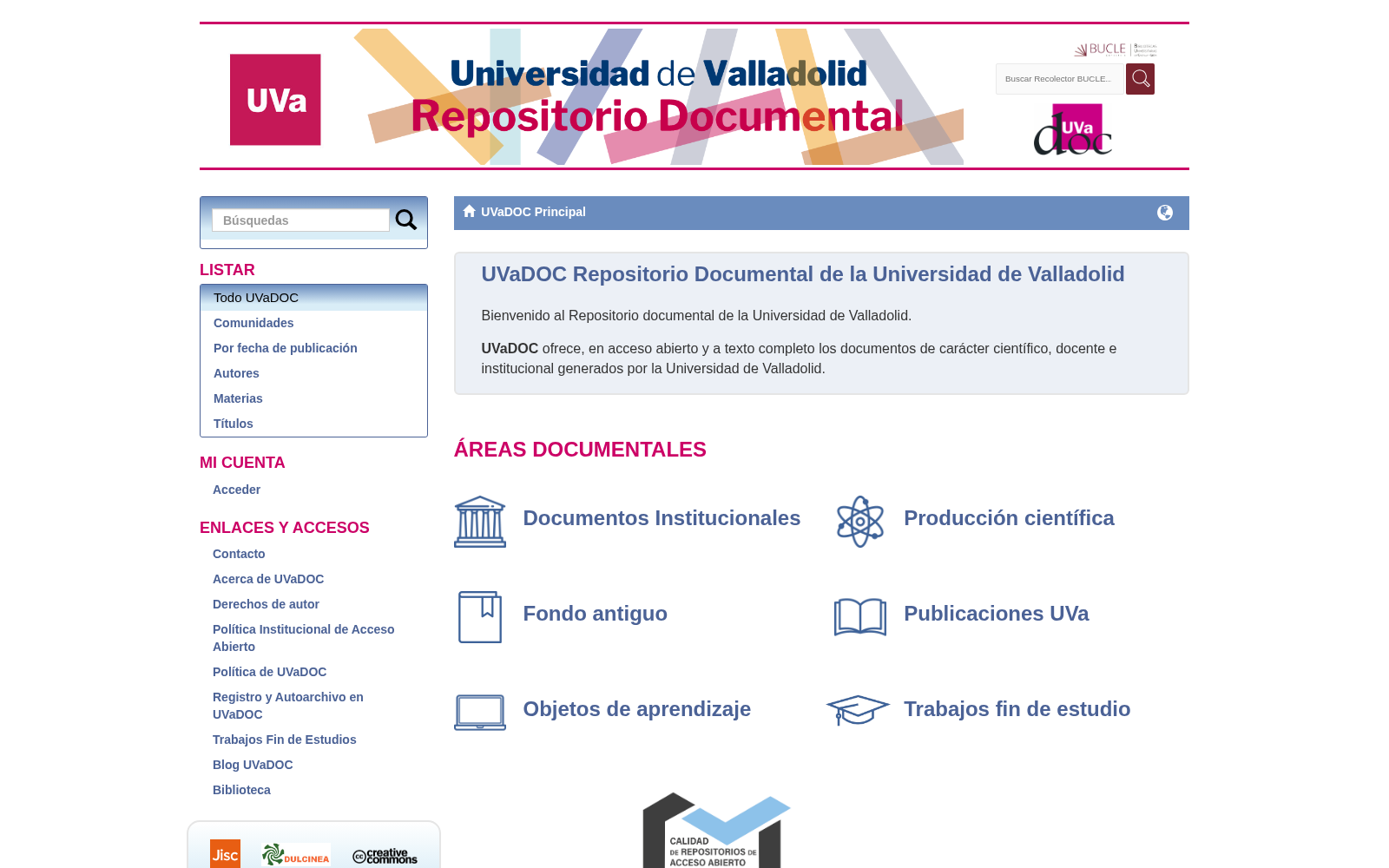The image size is (1389, 868).
Task: Open the Acceder login link
Action: (x=236, y=490)
